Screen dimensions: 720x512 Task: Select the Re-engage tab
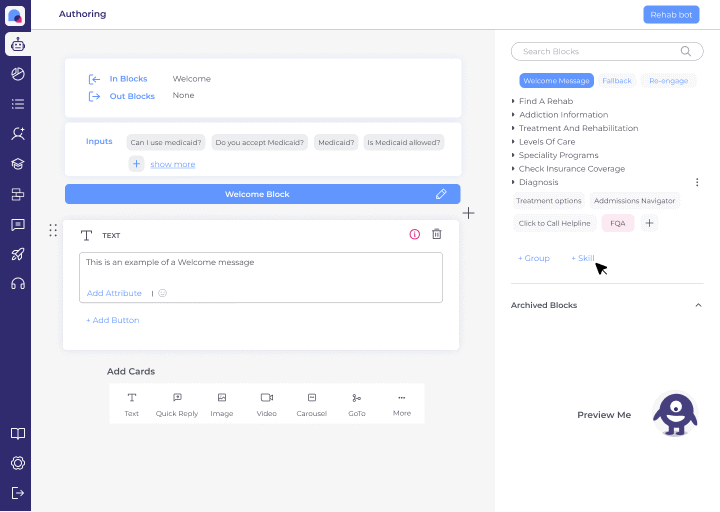[x=669, y=81]
